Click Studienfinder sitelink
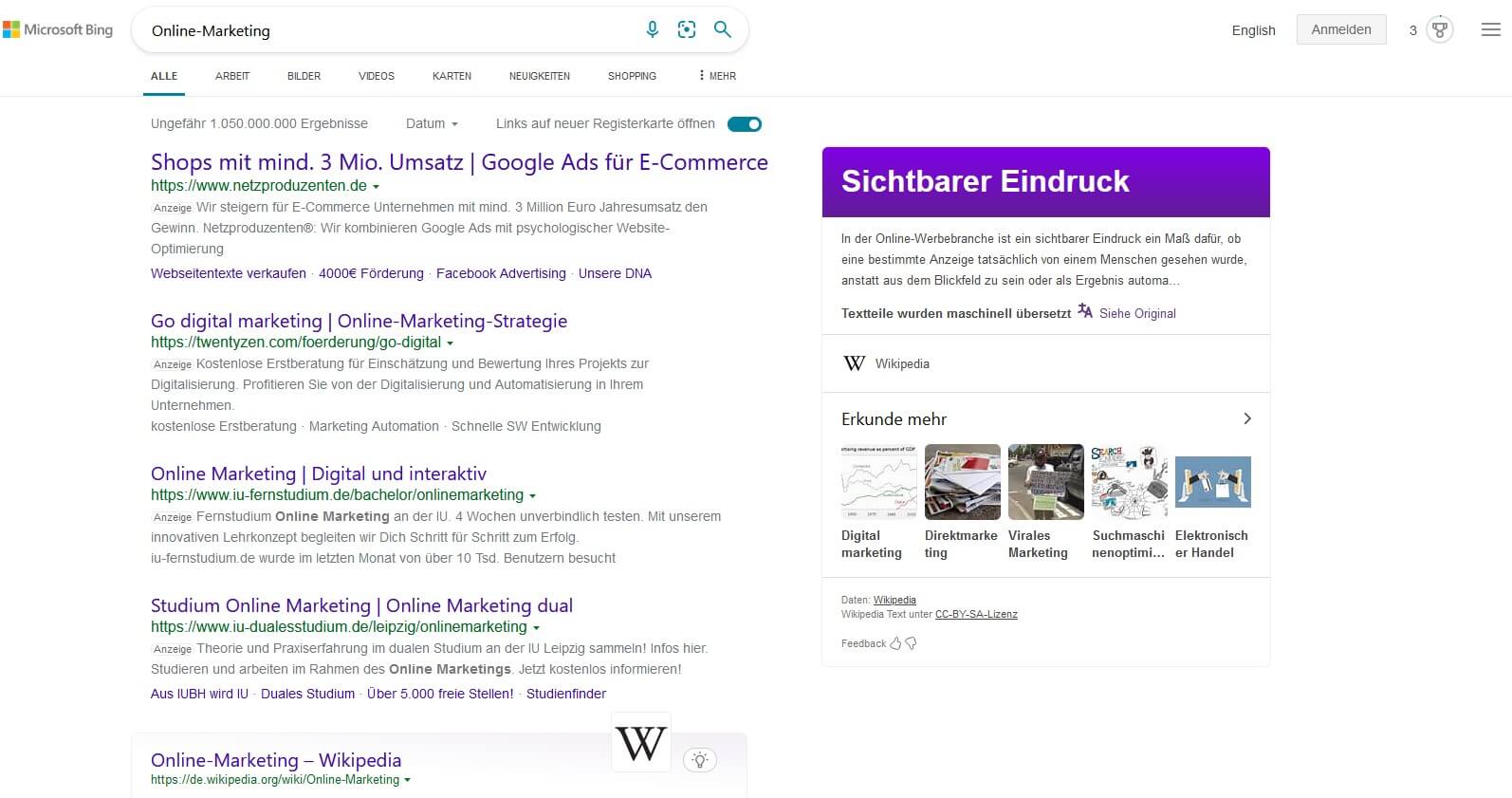The height and width of the screenshot is (798, 1512). [x=566, y=694]
